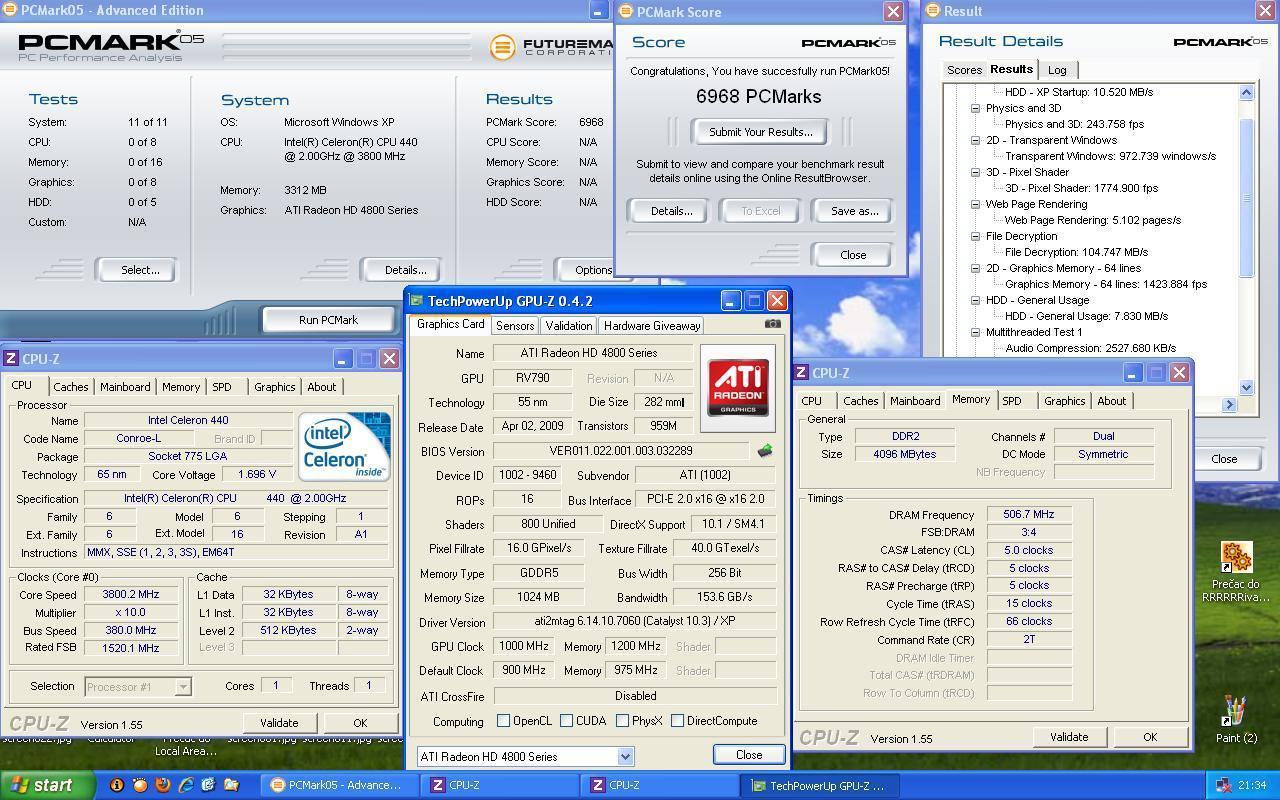Image resolution: width=1280 pixels, height=800 pixels.
Task: Click the GPU-Z BIOS save chip icon
Action: point(765,451)
